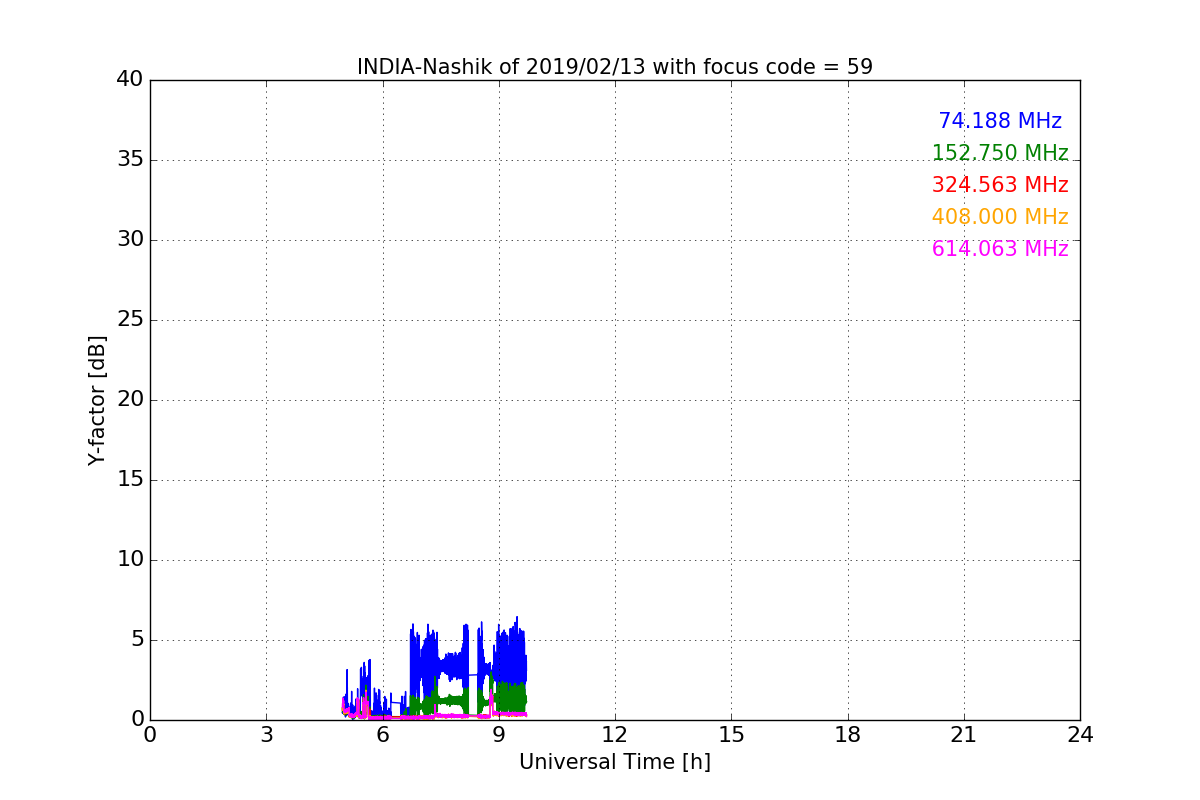
Task: Select the 152.750 MHz legend label
Action: (999, 153)
